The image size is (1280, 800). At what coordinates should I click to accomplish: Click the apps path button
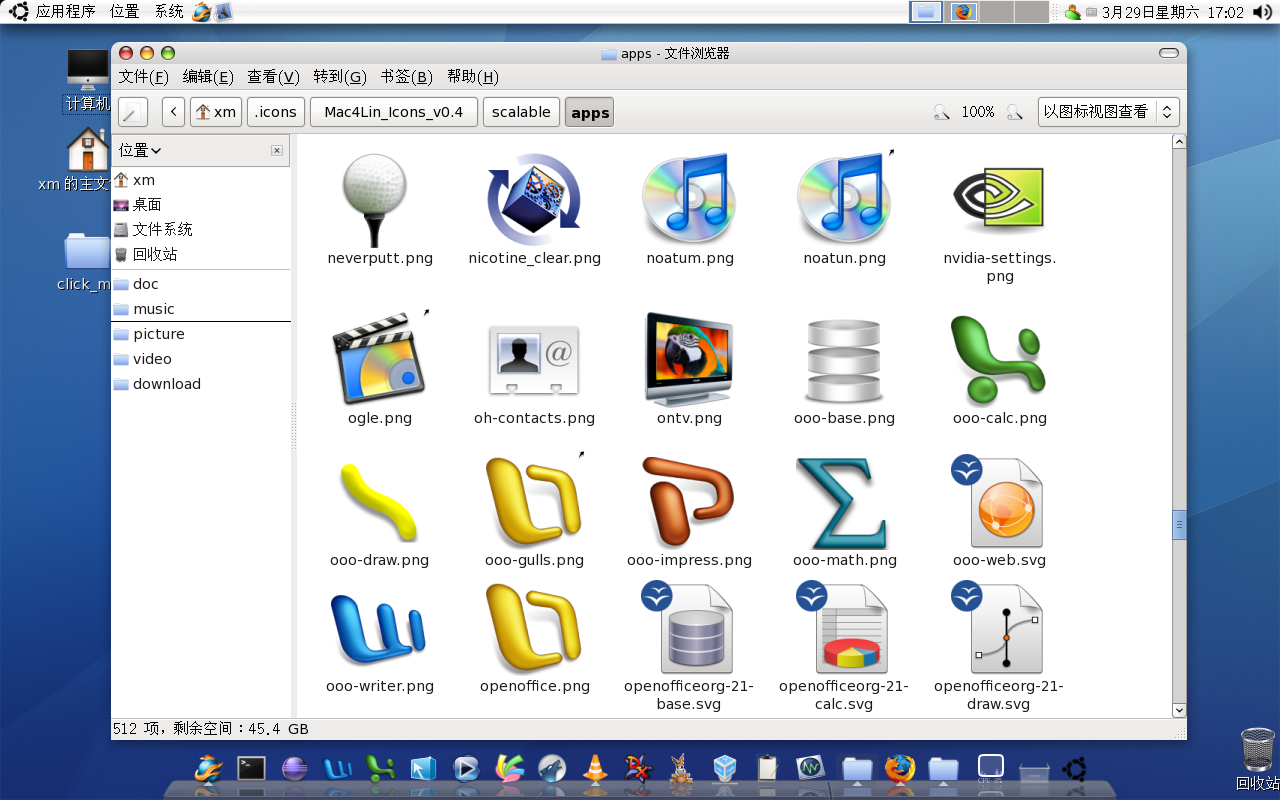(x=590, y=112)
